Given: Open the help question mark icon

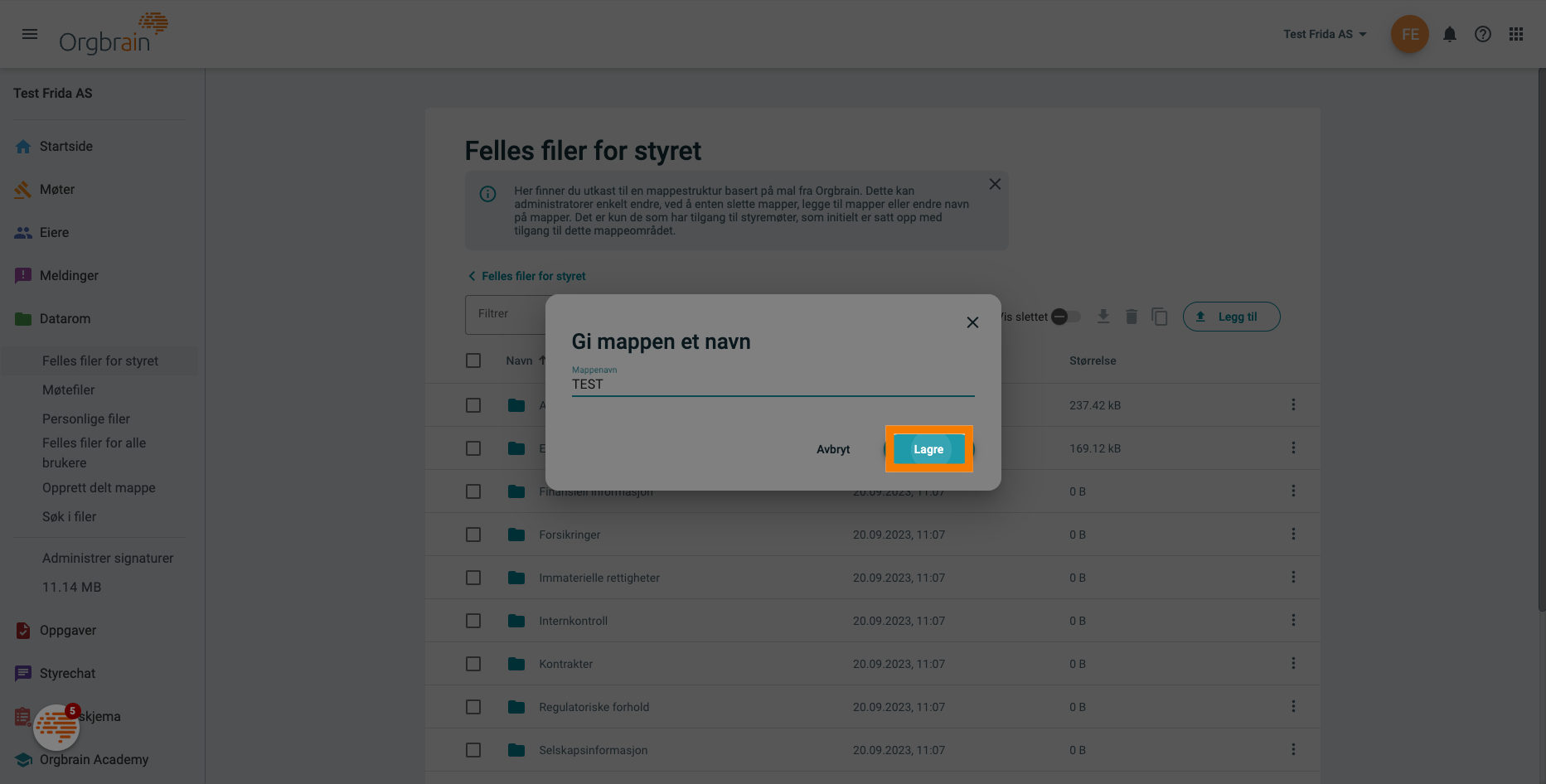Looking at the screenshot, I should tap(1482, 34).
